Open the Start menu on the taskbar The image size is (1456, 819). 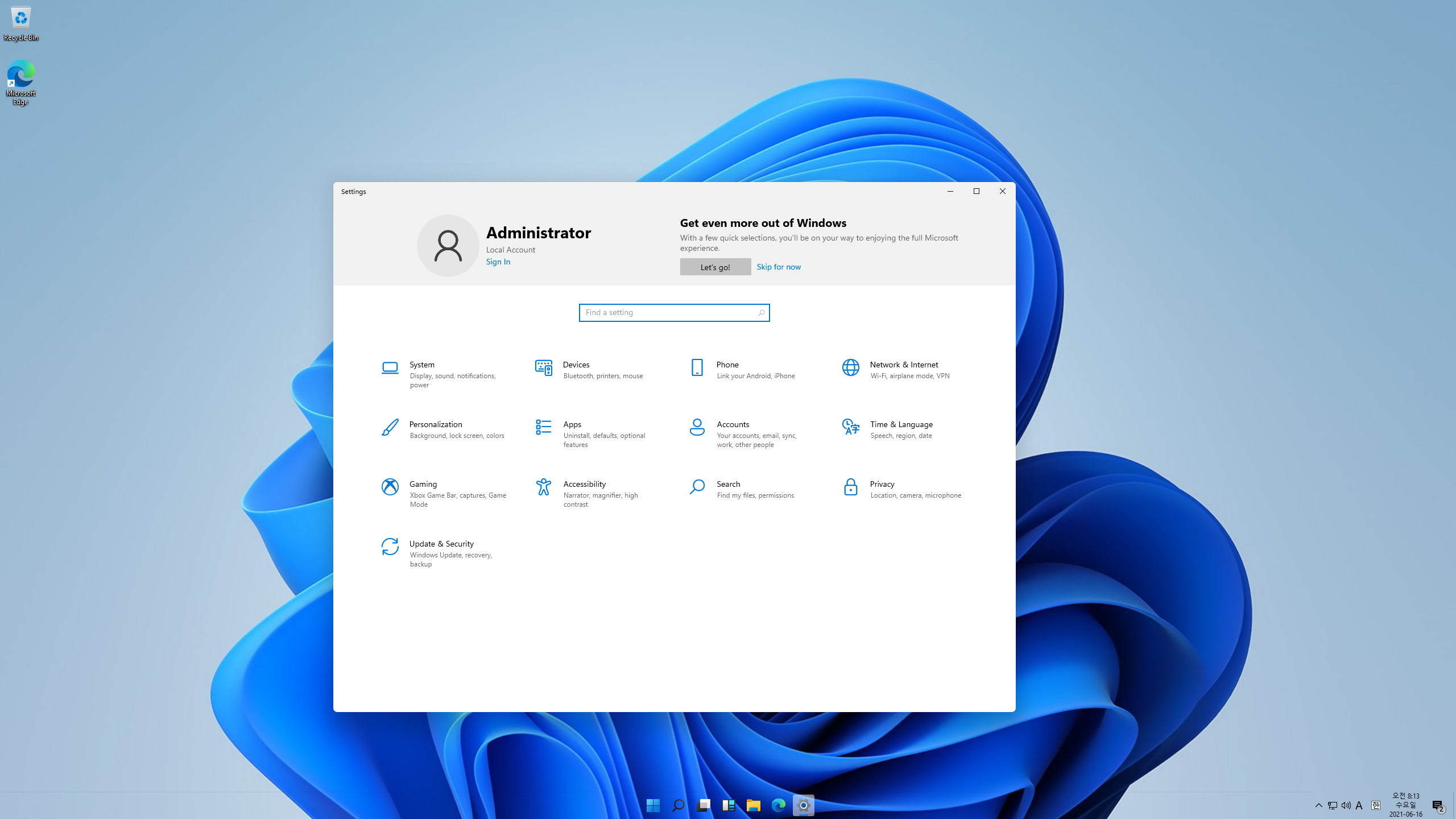coord(653,805)
